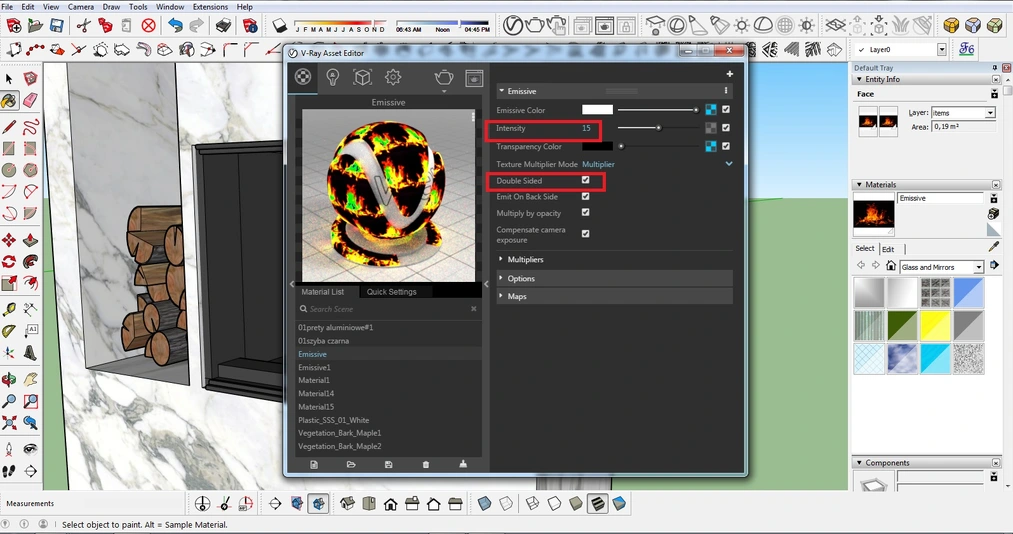1013x534 pixels.
Task: Select Vegetation_Bark_Maple1 material
Action: click(388, 433)
